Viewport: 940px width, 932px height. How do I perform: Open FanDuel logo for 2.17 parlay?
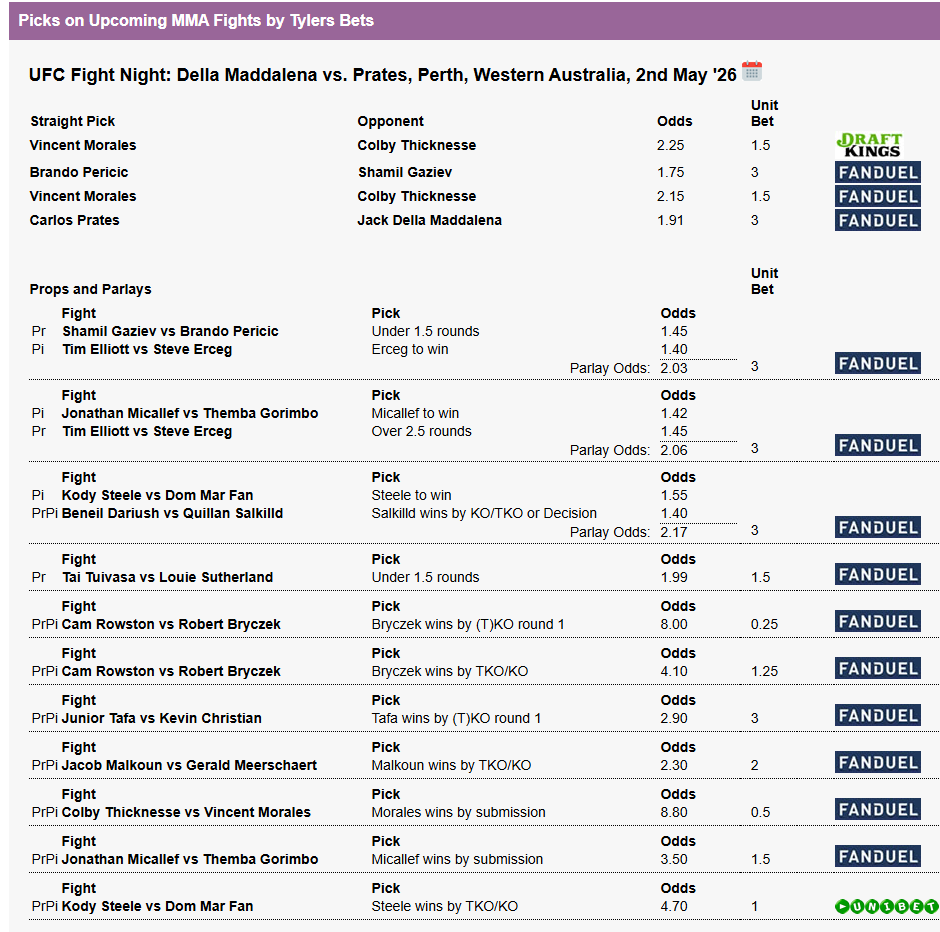tap(878, 527)
